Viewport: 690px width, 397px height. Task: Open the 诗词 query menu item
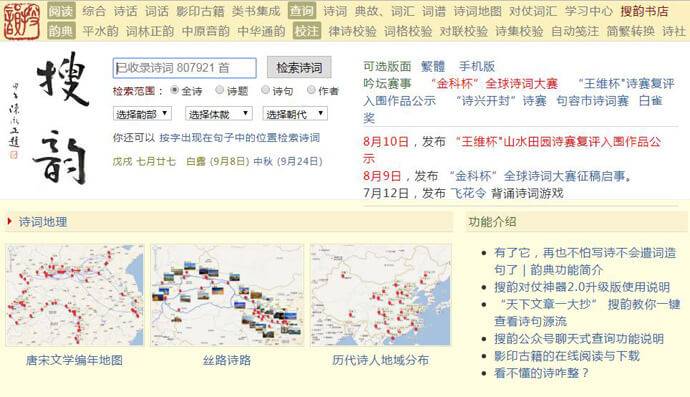pyautogui.click(x=335, y=11)
